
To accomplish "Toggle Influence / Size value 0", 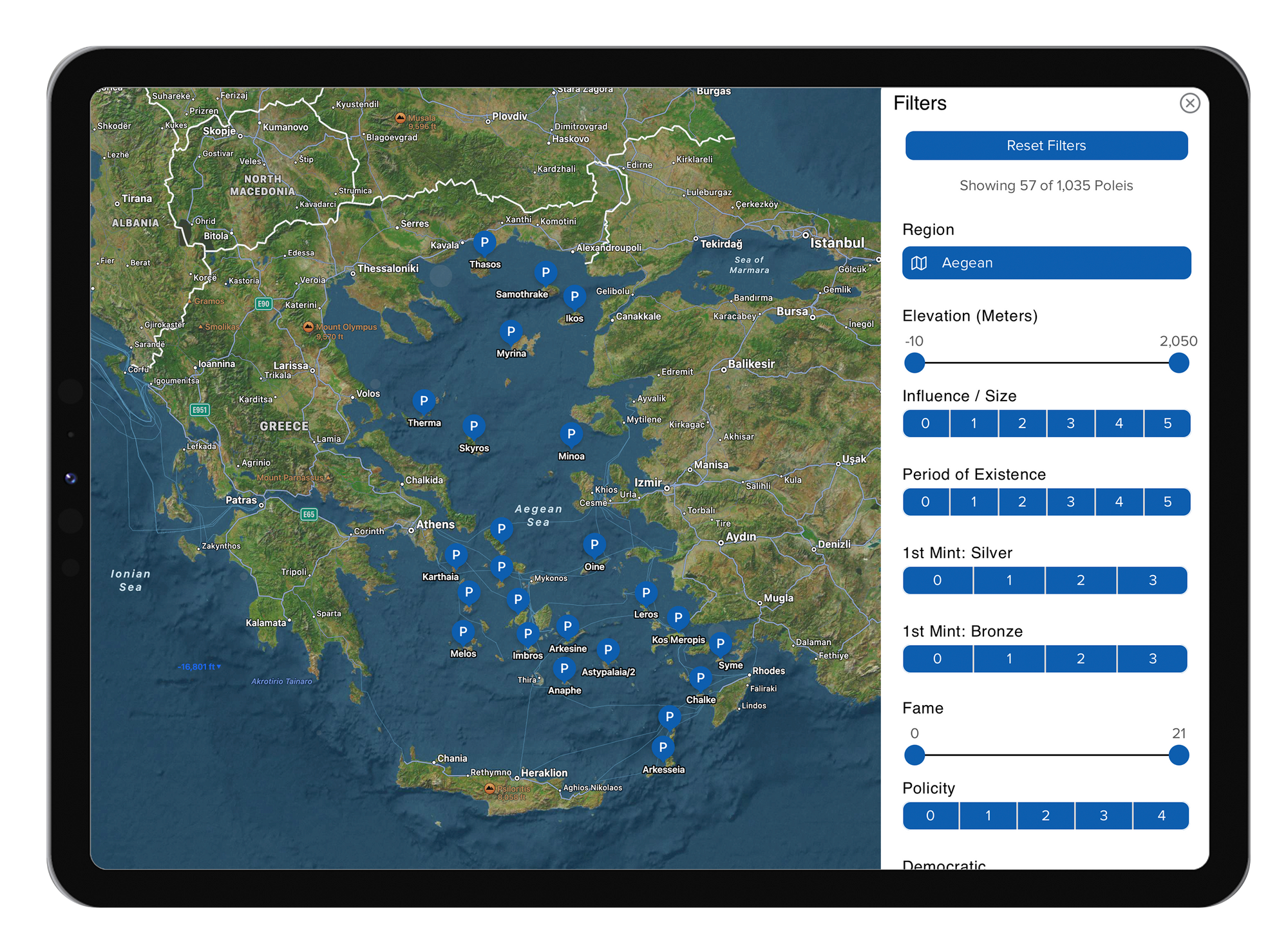I will click(x=925, y=424).
